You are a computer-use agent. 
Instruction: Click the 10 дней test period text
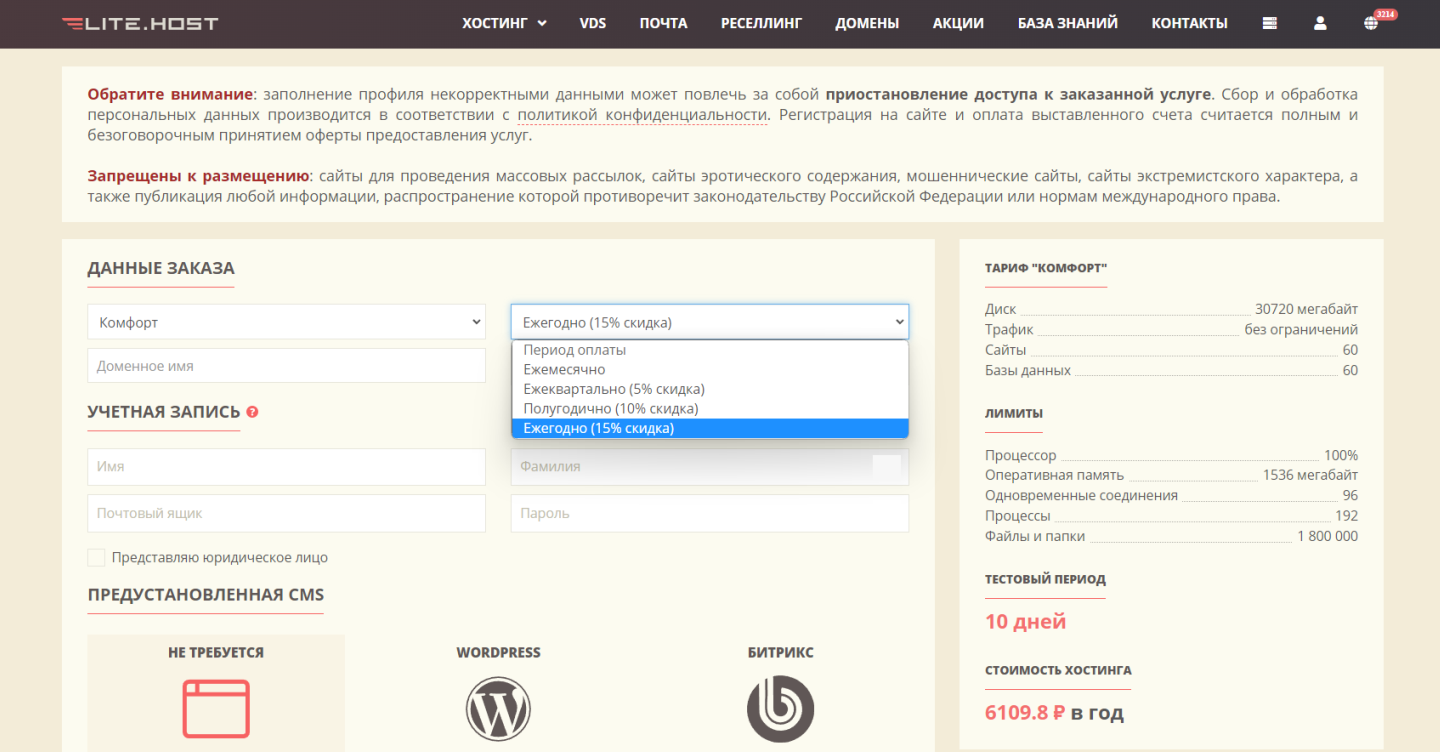pos(1025,621)
